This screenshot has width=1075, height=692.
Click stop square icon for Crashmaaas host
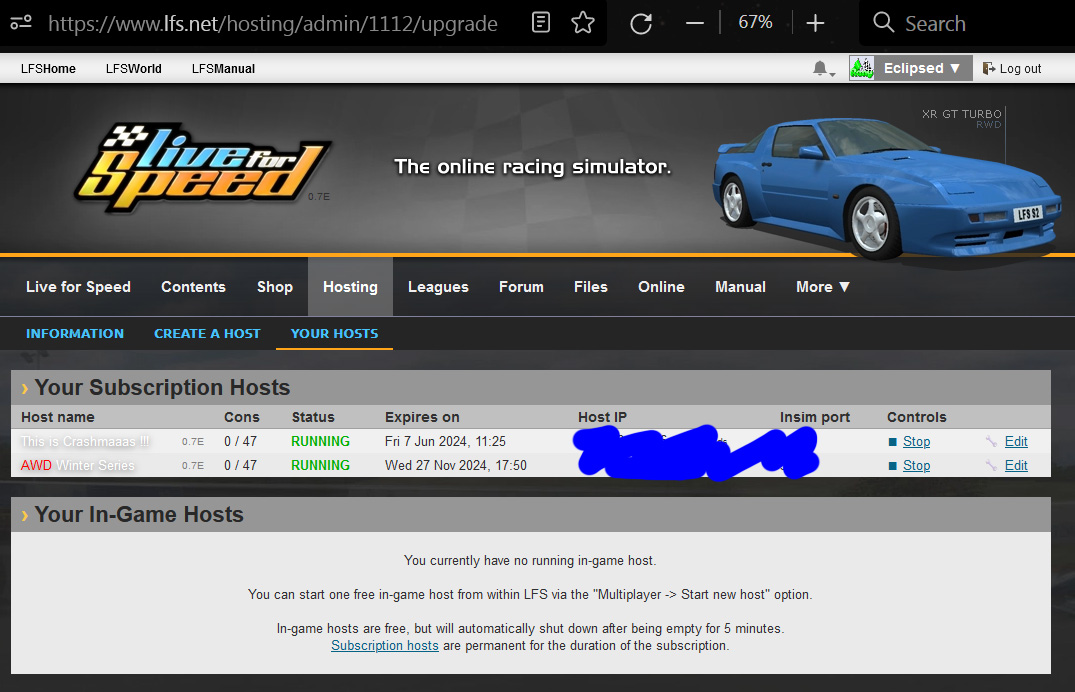pos(893,442)
